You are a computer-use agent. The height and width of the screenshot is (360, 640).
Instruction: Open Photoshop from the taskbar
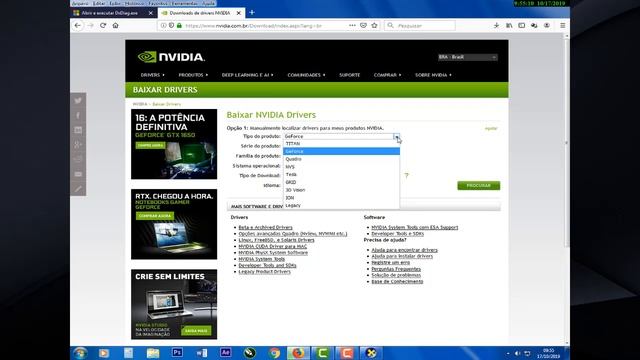point(177,353)
